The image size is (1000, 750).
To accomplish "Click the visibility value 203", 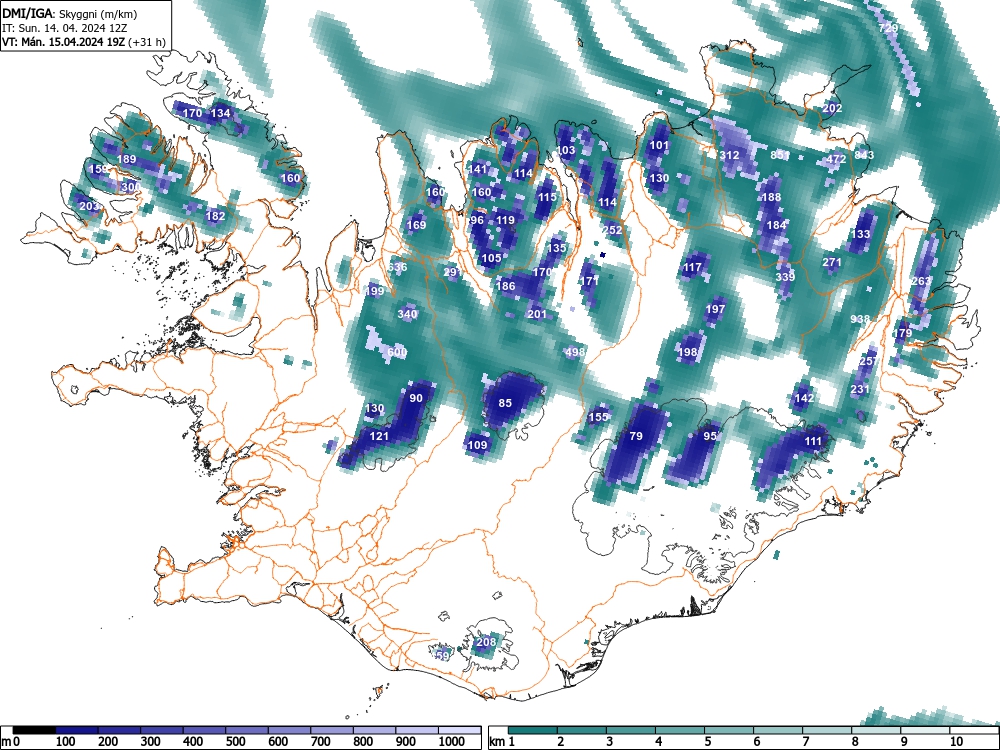I will click(x=89, y=206).
